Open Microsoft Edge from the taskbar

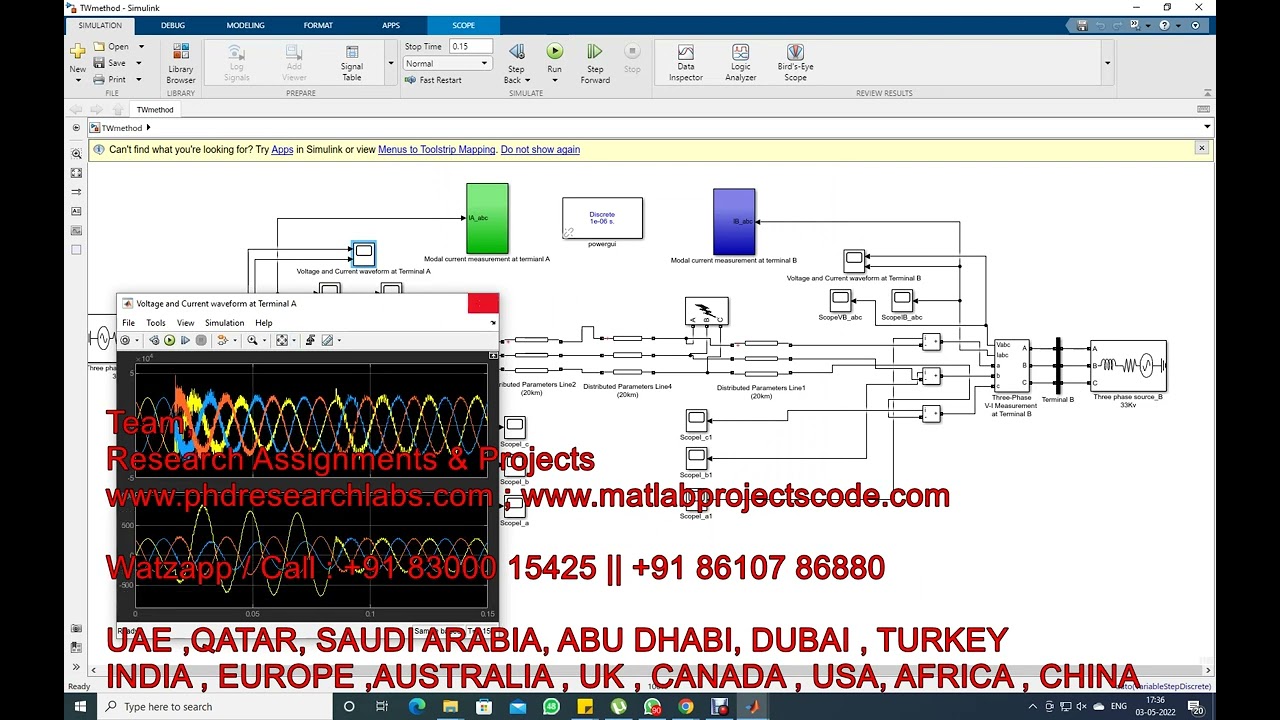[x=417, y=707]
